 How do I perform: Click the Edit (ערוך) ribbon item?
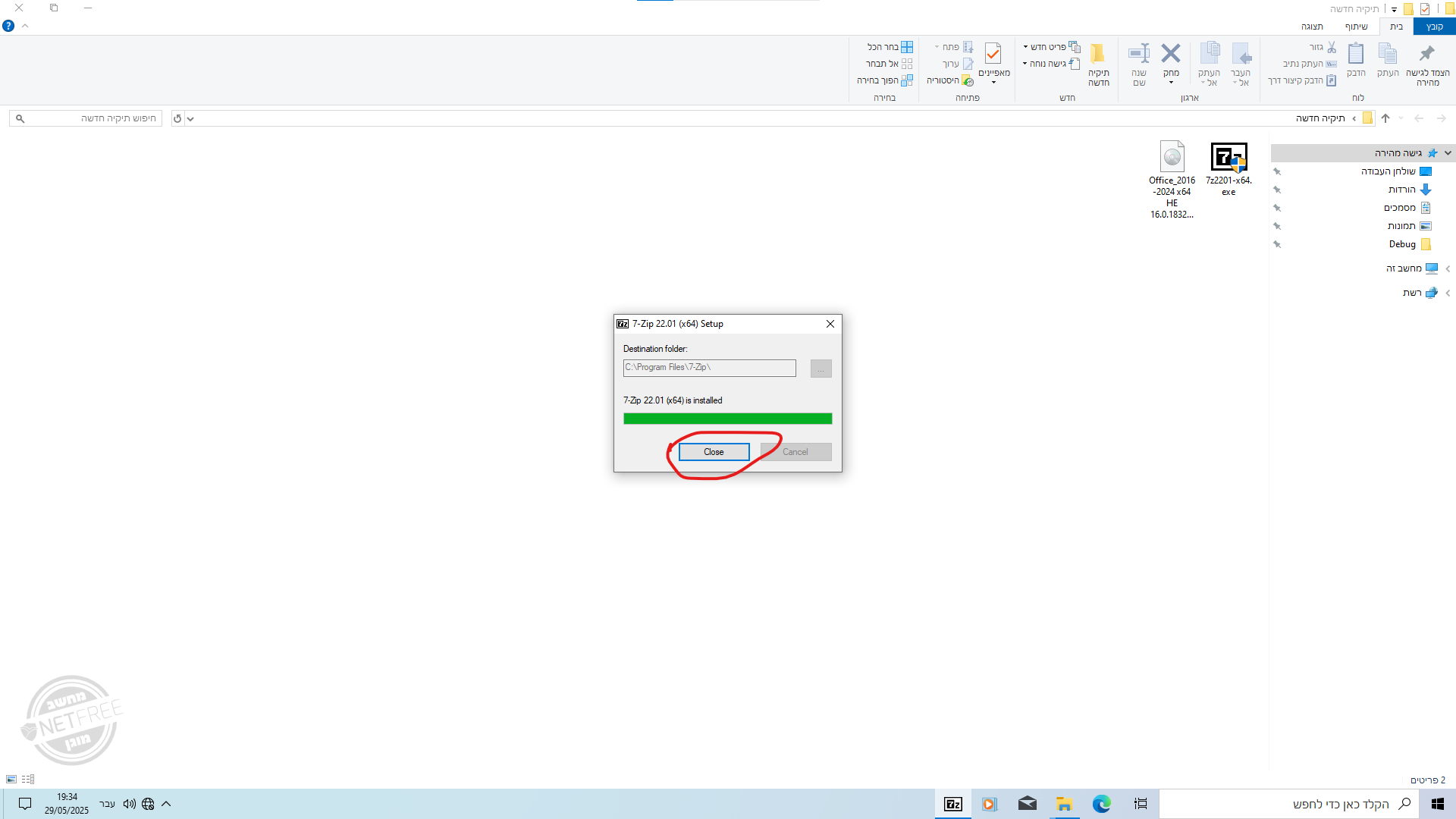point(958,64)
